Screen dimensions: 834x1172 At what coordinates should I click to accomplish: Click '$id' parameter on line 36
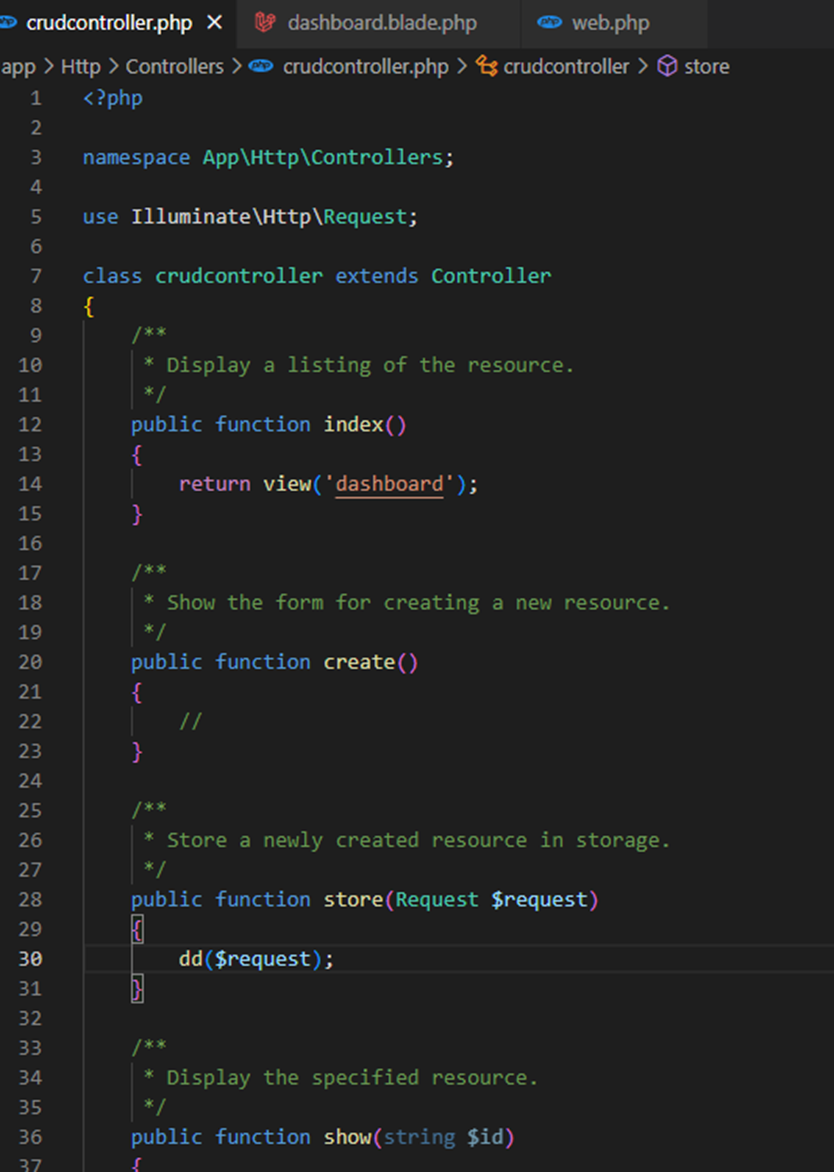click(x=485, y=1138)
